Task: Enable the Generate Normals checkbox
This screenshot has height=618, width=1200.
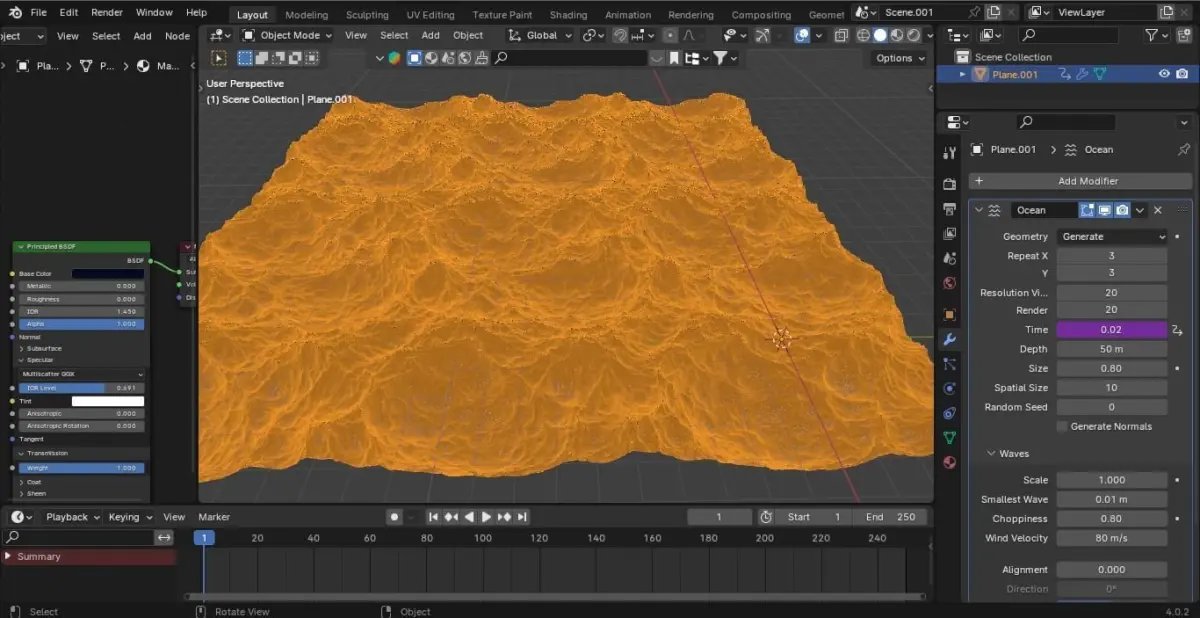Action: 1062,427
